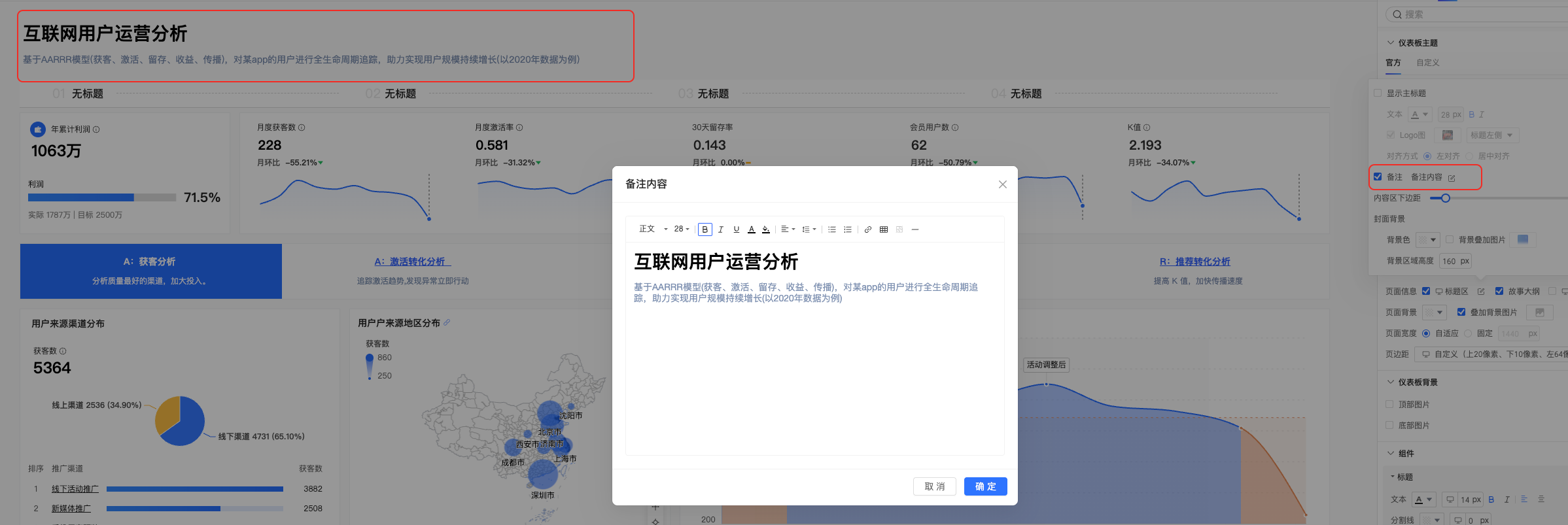Click the 内容区下边距 slider handle
The image size is (1568, 525).
(1446, 198)
